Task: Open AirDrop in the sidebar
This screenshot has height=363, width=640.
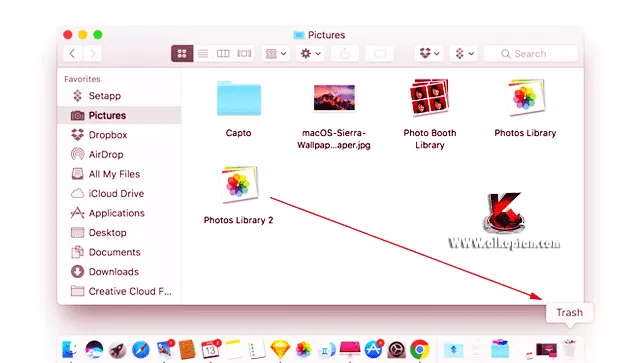Action: point(119,154)
